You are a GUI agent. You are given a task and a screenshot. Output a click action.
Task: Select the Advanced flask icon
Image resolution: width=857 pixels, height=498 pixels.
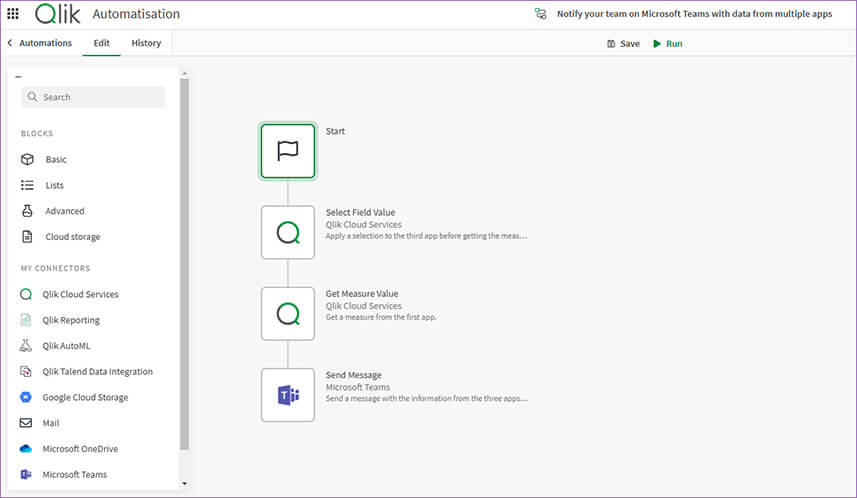tap(27, 210)
